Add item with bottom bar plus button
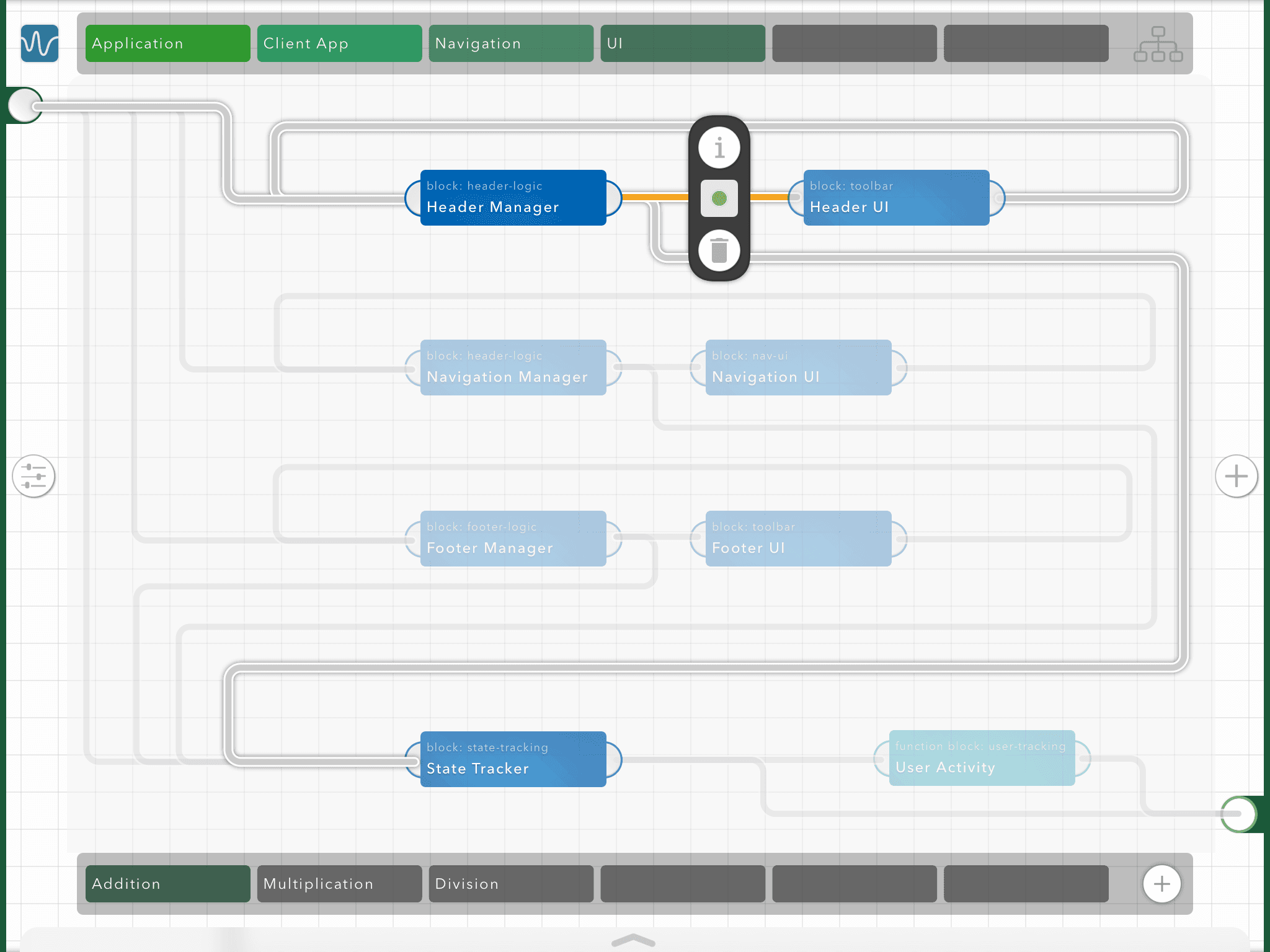Viewport: 1270px width, 952px height. (1161, 884)
